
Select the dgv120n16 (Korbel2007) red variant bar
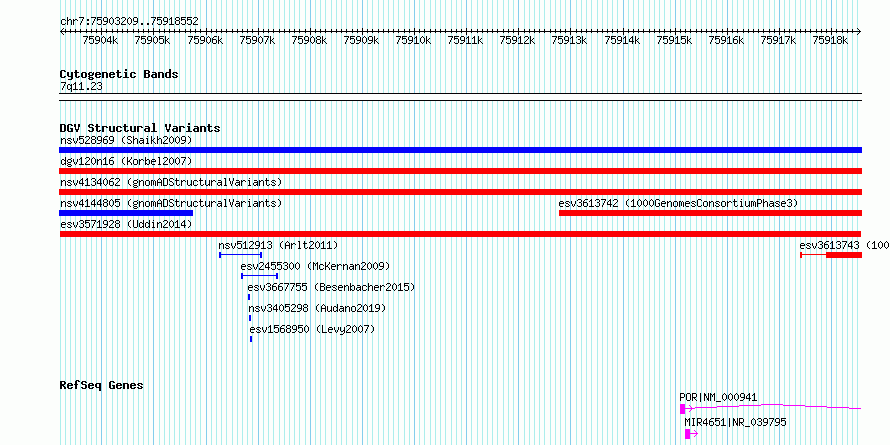(460, 171)
